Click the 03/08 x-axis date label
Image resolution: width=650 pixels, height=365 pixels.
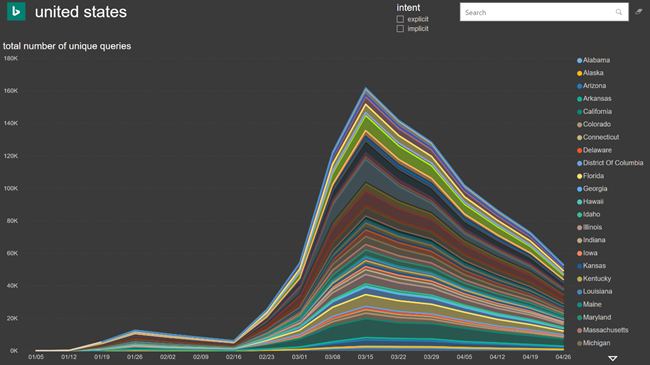coord(332,357)
